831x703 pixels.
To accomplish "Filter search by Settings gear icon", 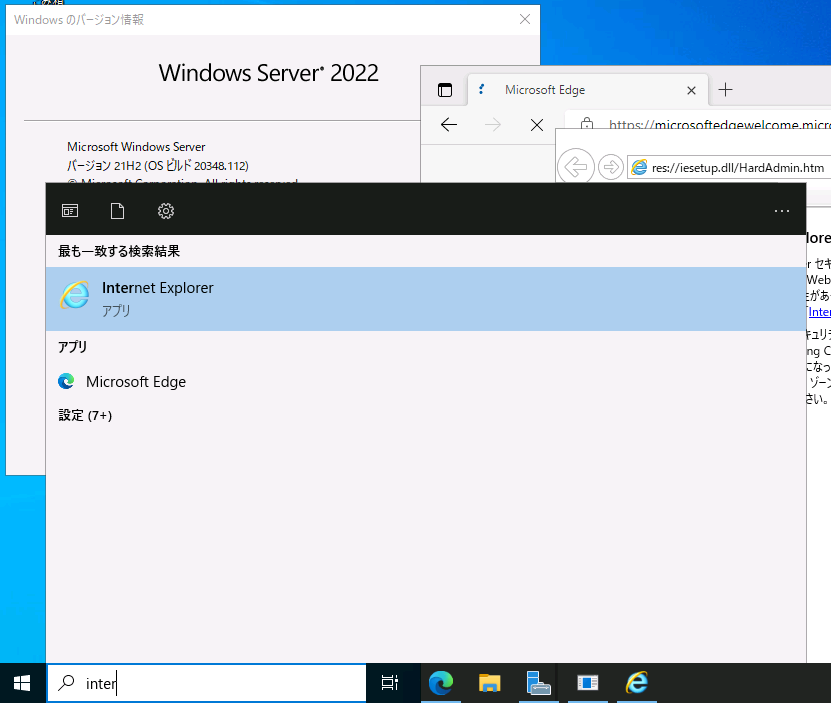I will (166, 211).
